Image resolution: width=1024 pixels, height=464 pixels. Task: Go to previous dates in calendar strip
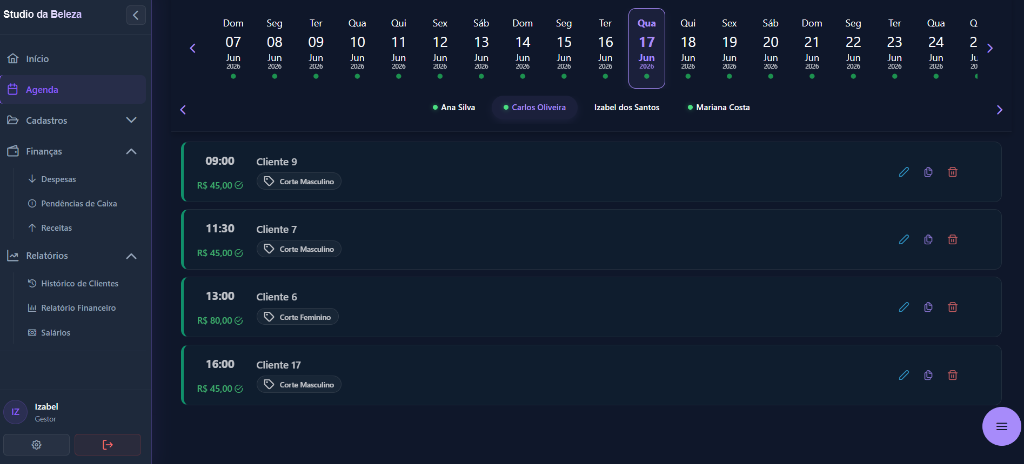click(x=192, y=48)
